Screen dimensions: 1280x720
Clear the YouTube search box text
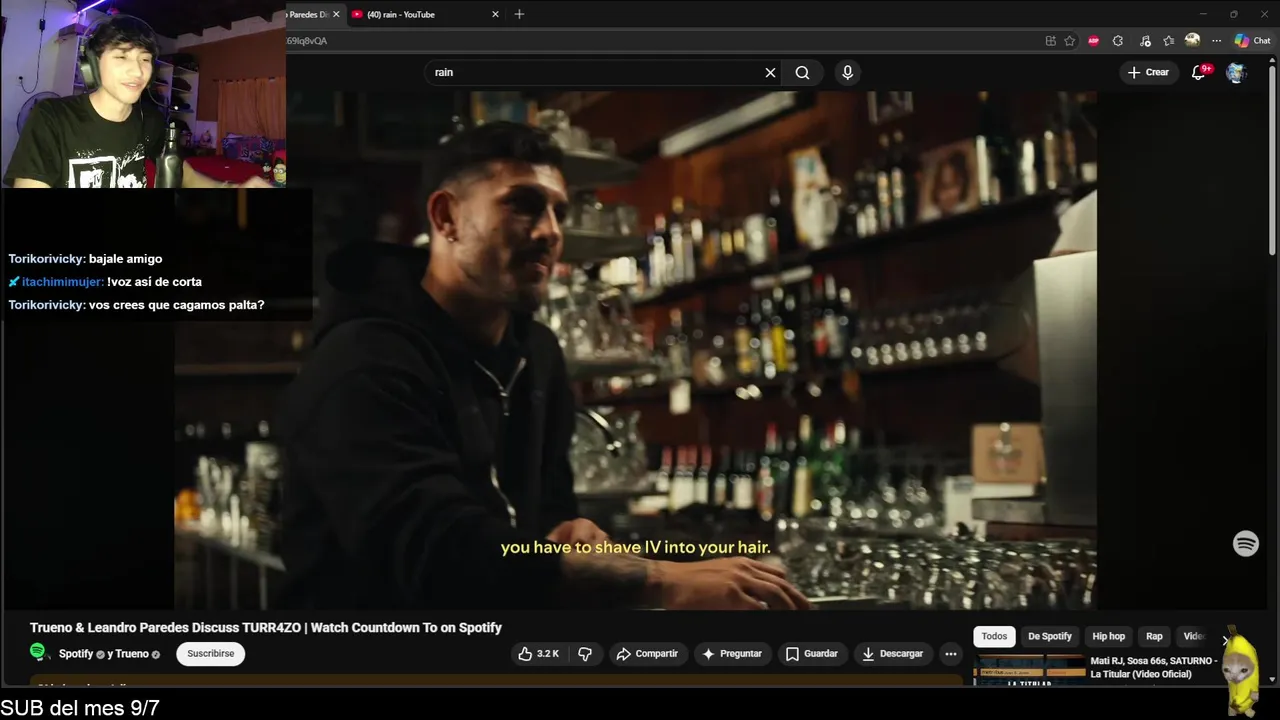(770, 72)
